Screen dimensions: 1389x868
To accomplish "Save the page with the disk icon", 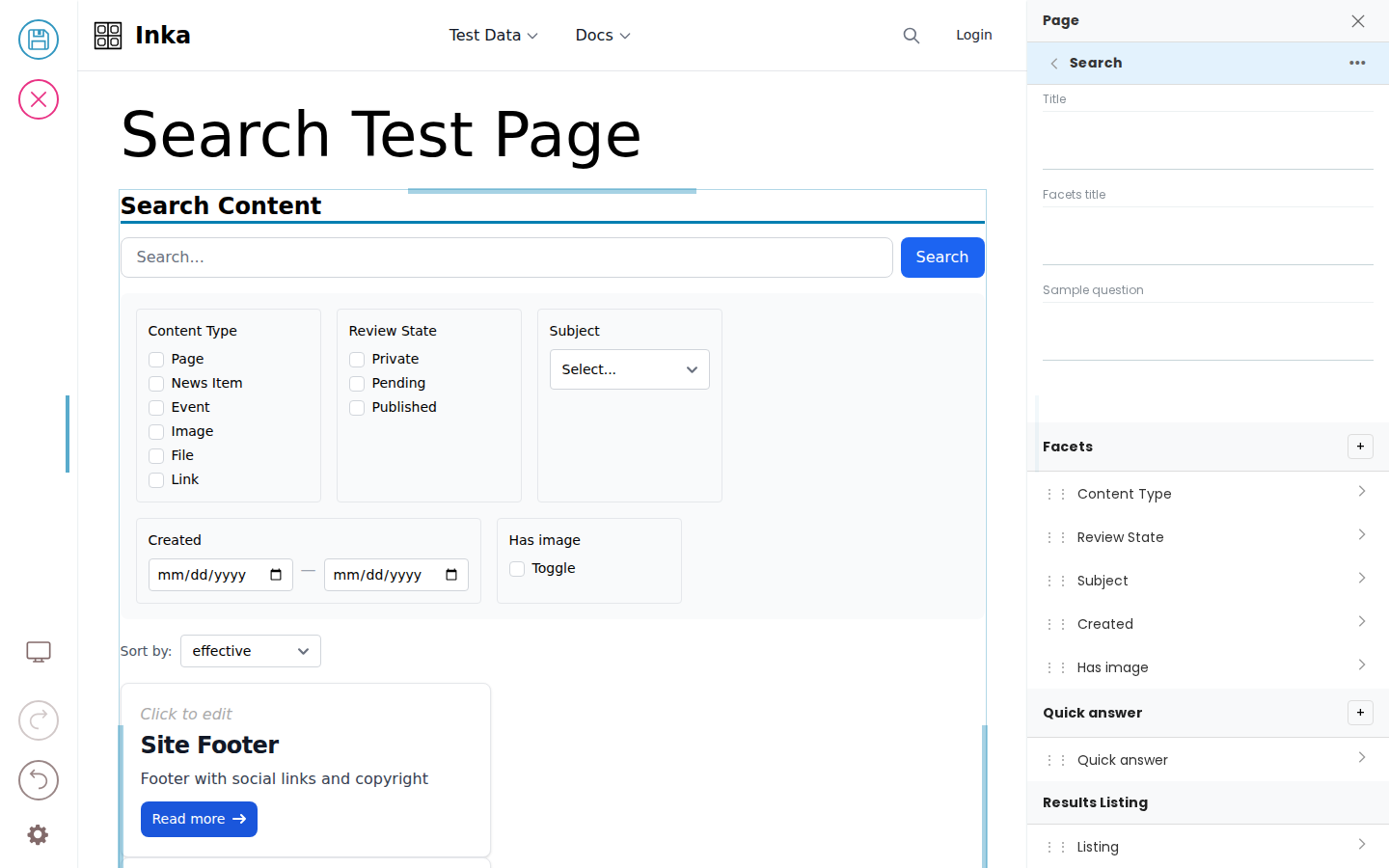I will pos(39,40).
